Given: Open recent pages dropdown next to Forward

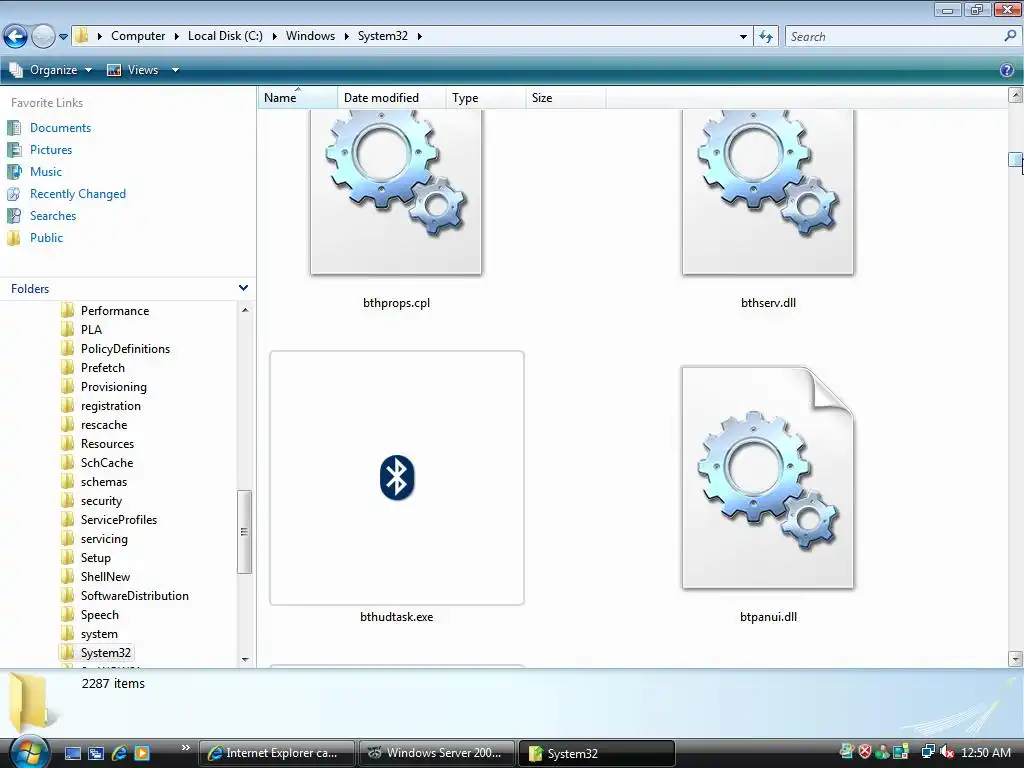Looking at the screenshot, I should coord(63,37).
